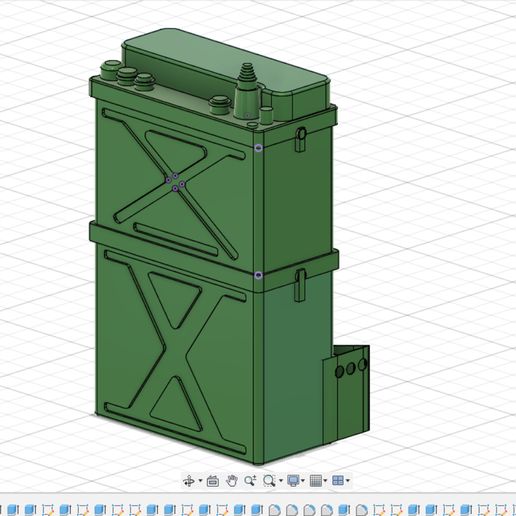The height and width of the screenshot is (516, 516).
Task: Expand the Display Settings dropdown arrow
Action: pos(302,481)
